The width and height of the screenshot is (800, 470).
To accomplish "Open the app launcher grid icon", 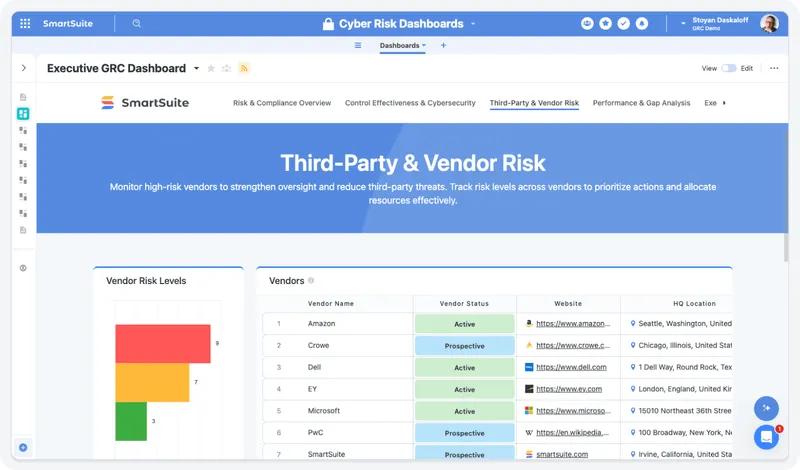I will point(25,23).
